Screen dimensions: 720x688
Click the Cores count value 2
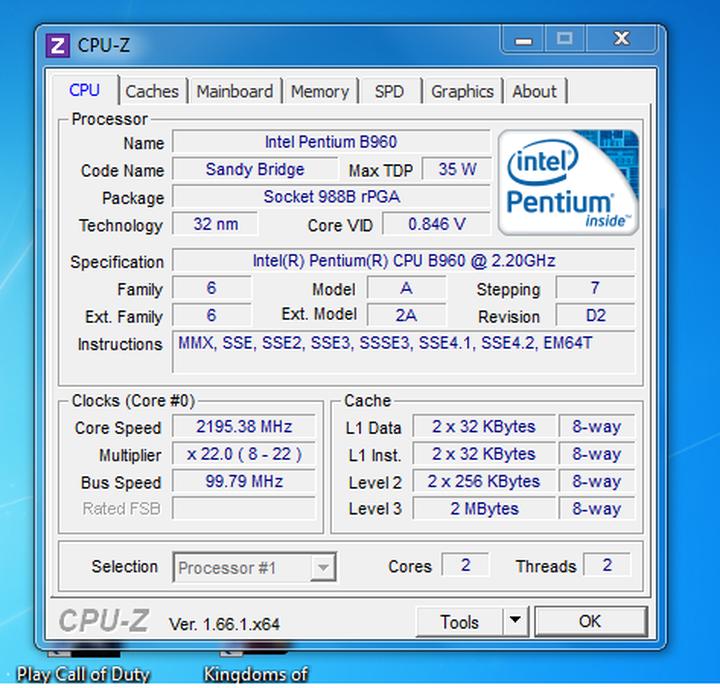(465, 565)
